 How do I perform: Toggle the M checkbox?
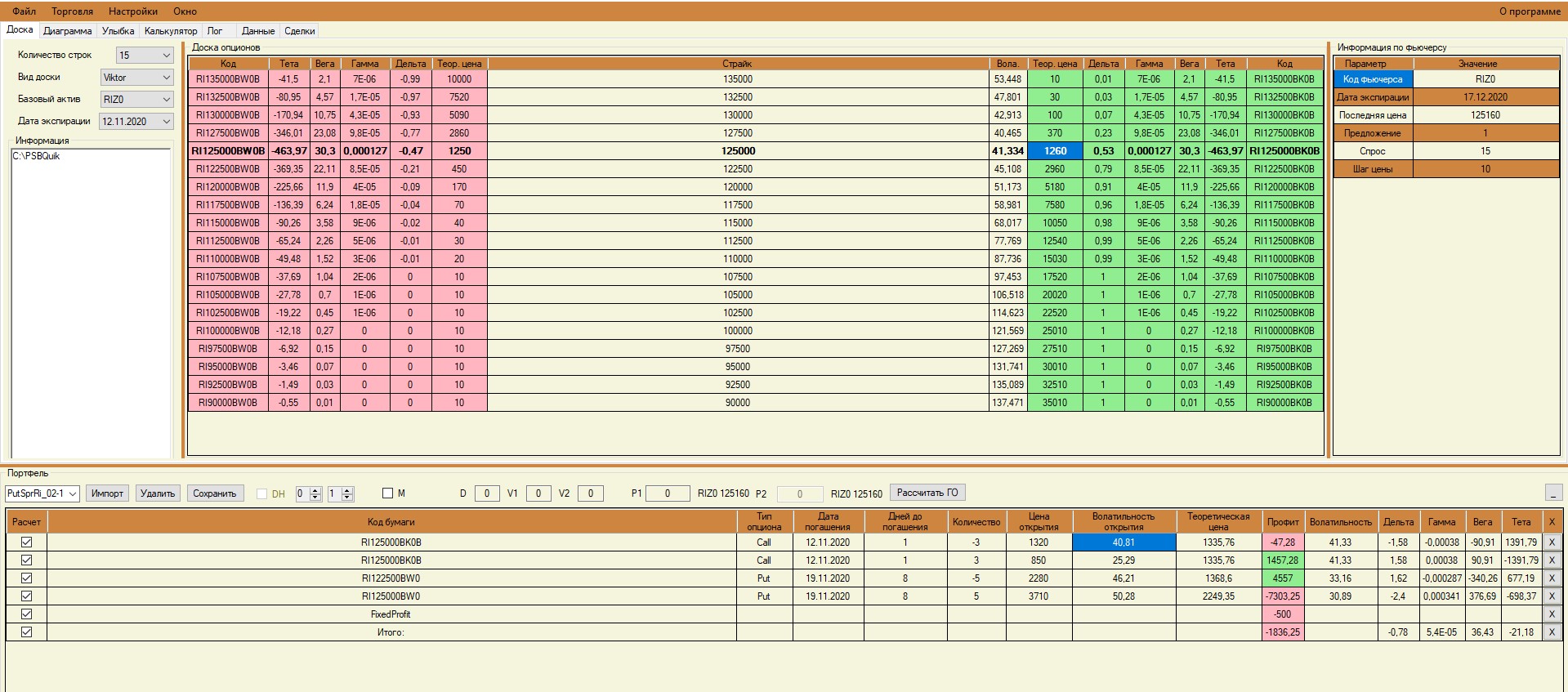point(388,493)
